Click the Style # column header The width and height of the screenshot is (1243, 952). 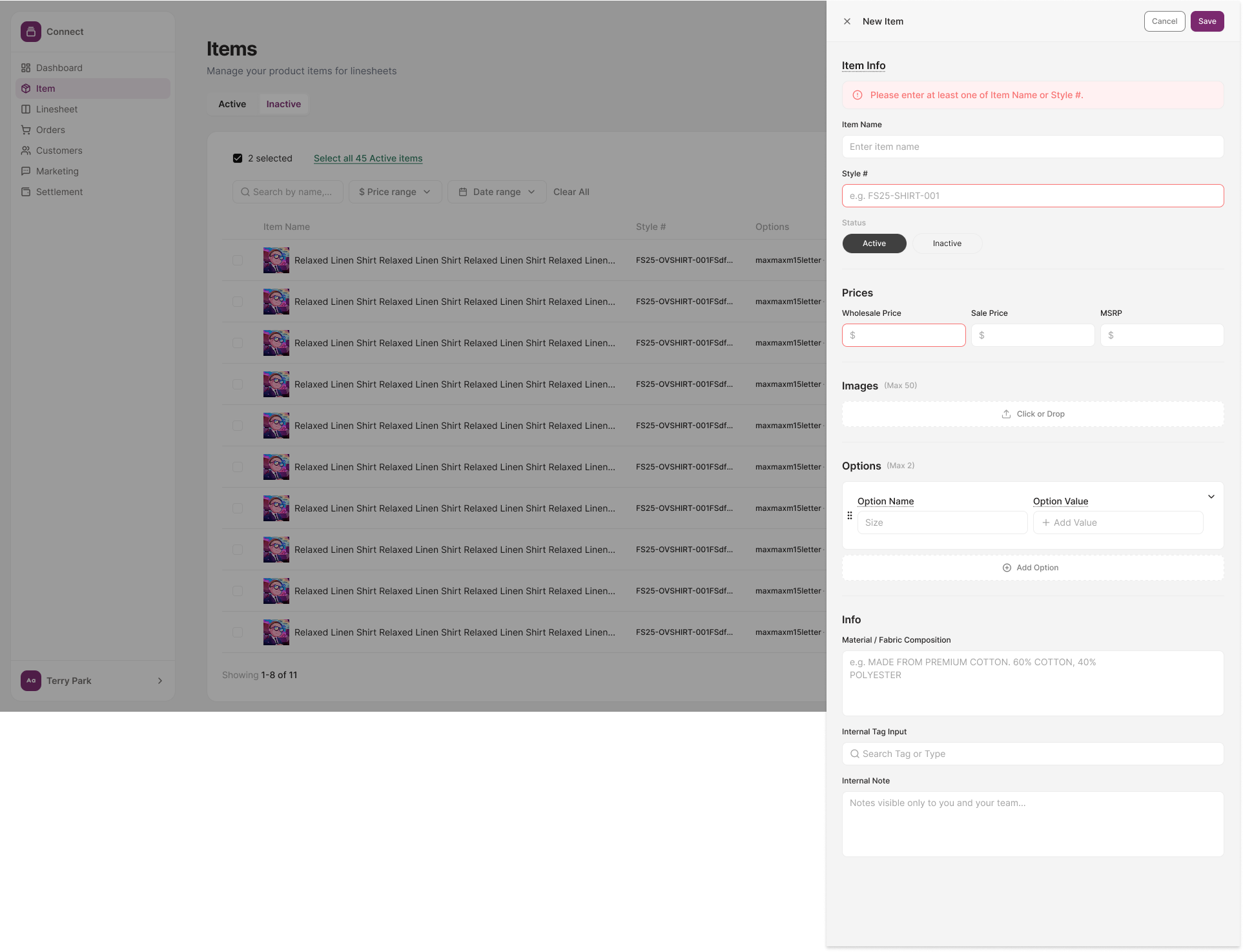(651, 227)
